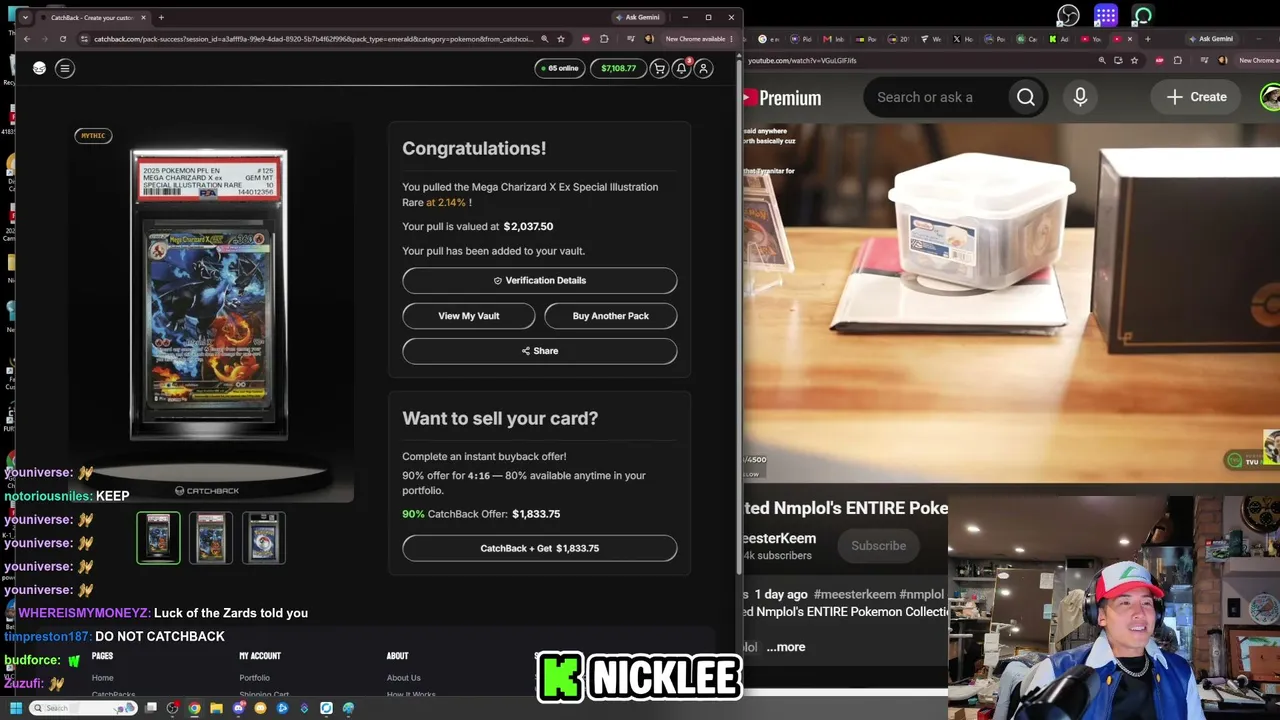
Task: Click the YouTube search magnifier button
Action: pyautogui.click(x=1026, y=97)
